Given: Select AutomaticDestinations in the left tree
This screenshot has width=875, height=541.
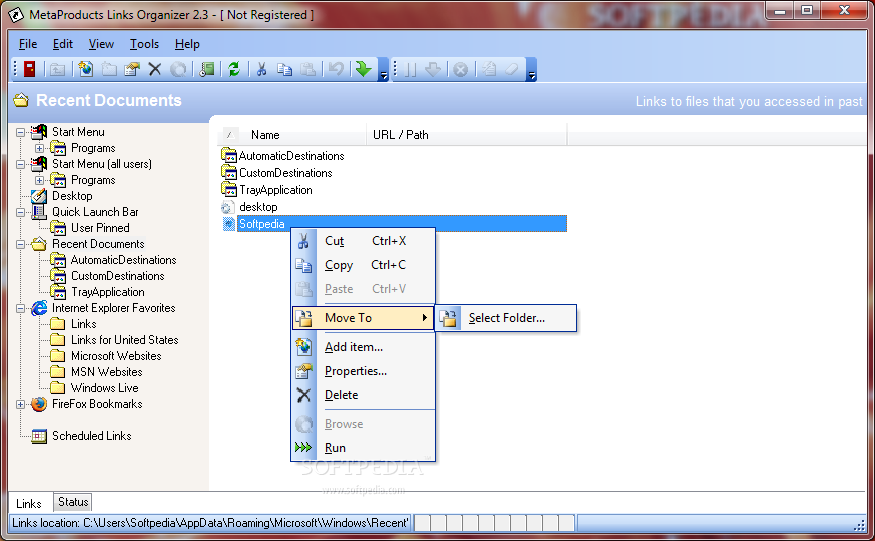Looking at the screenshot, I should (123, 260).
